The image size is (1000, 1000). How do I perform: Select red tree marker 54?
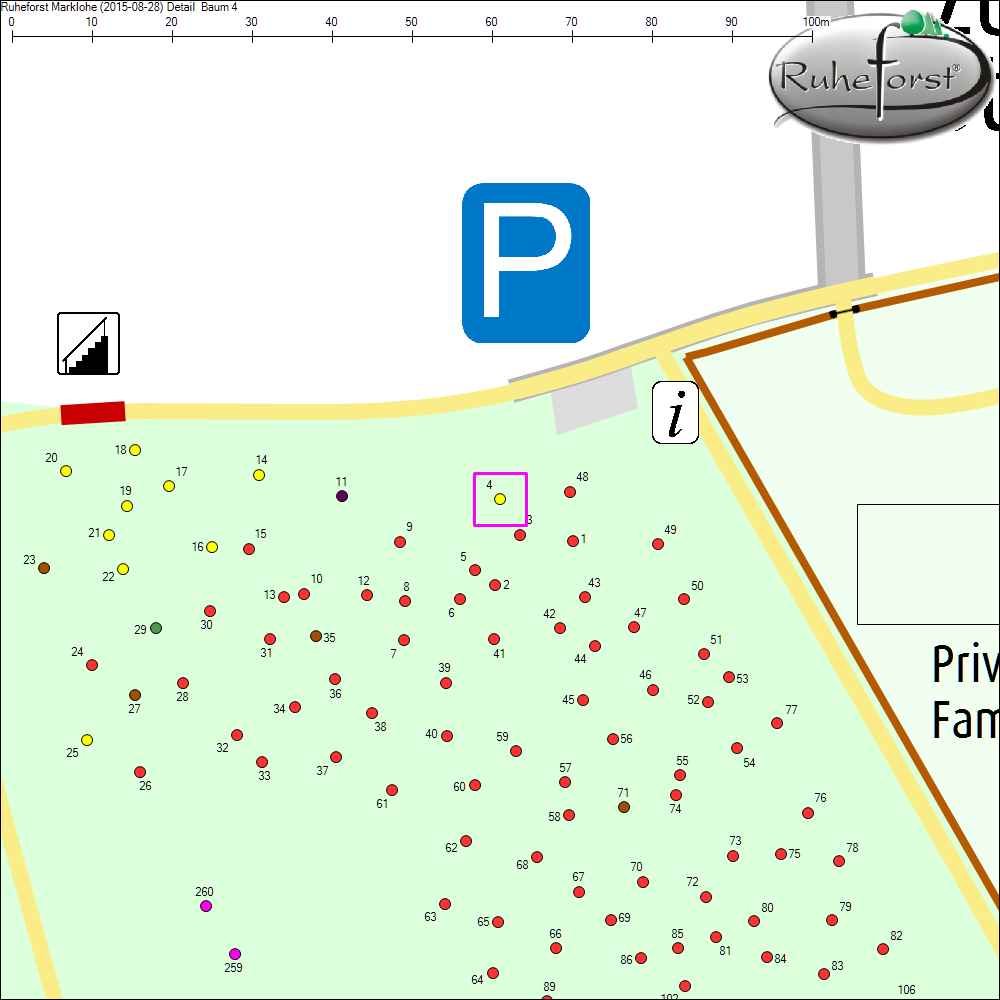(737, 748)
